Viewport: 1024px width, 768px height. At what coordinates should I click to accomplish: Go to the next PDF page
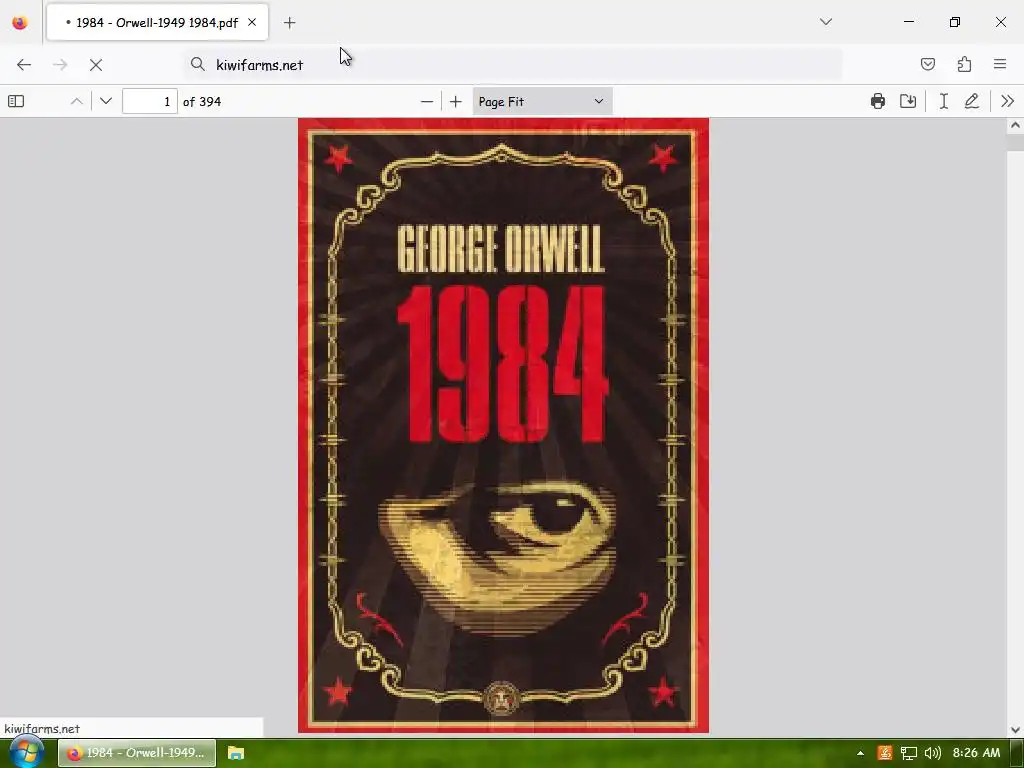click(x=106, y=101)
